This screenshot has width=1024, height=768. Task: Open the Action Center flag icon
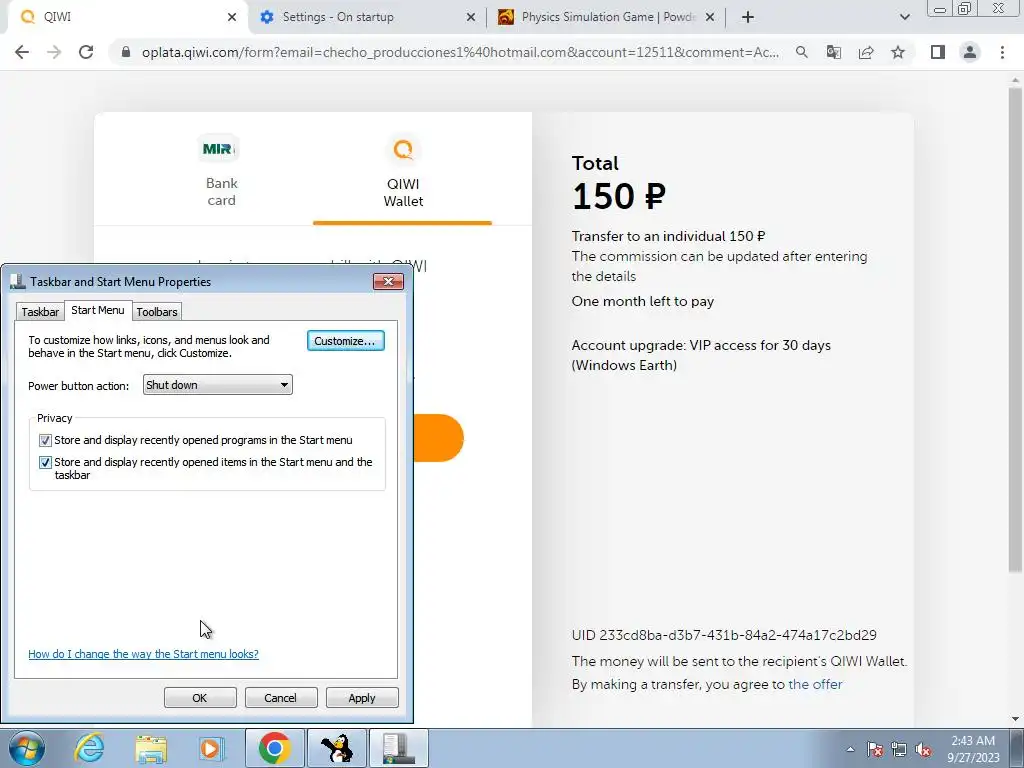pyautogui.click(x=875, y=749)
